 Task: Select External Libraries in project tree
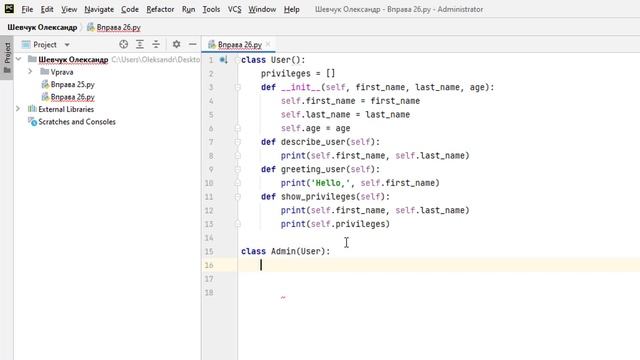(66, 109)
